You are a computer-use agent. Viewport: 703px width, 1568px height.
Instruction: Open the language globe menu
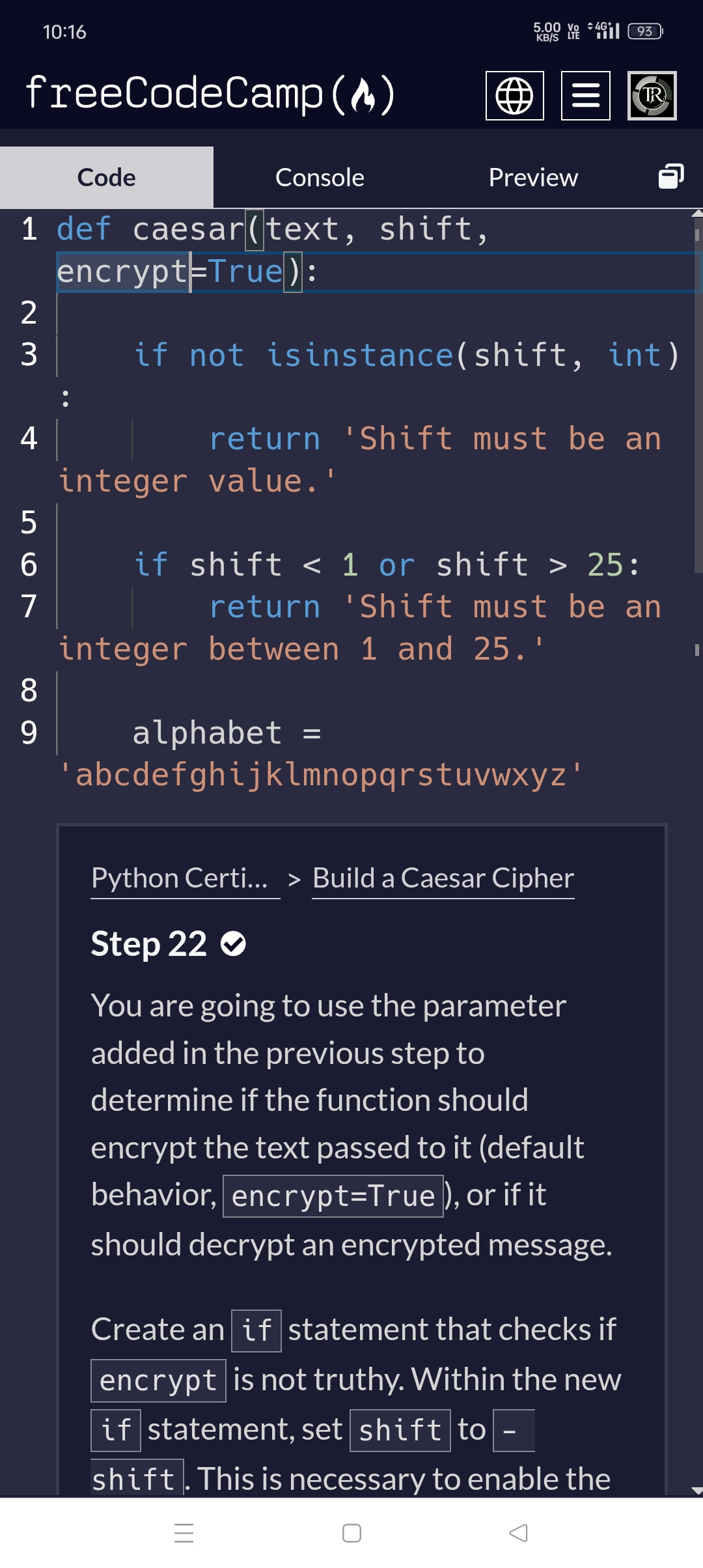point(514,96)
